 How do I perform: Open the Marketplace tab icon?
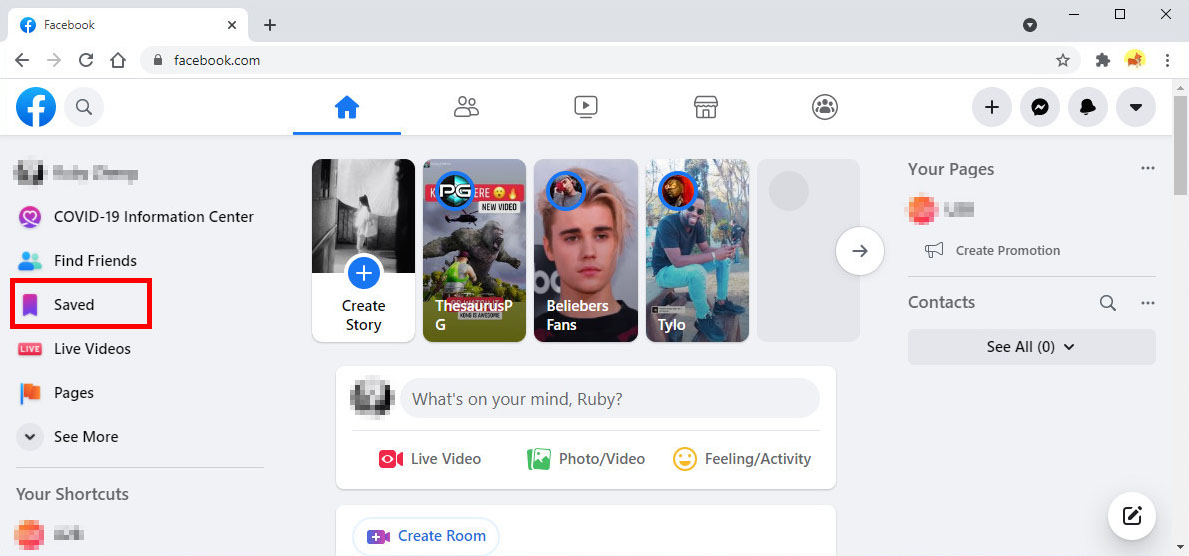coord(706,107)
